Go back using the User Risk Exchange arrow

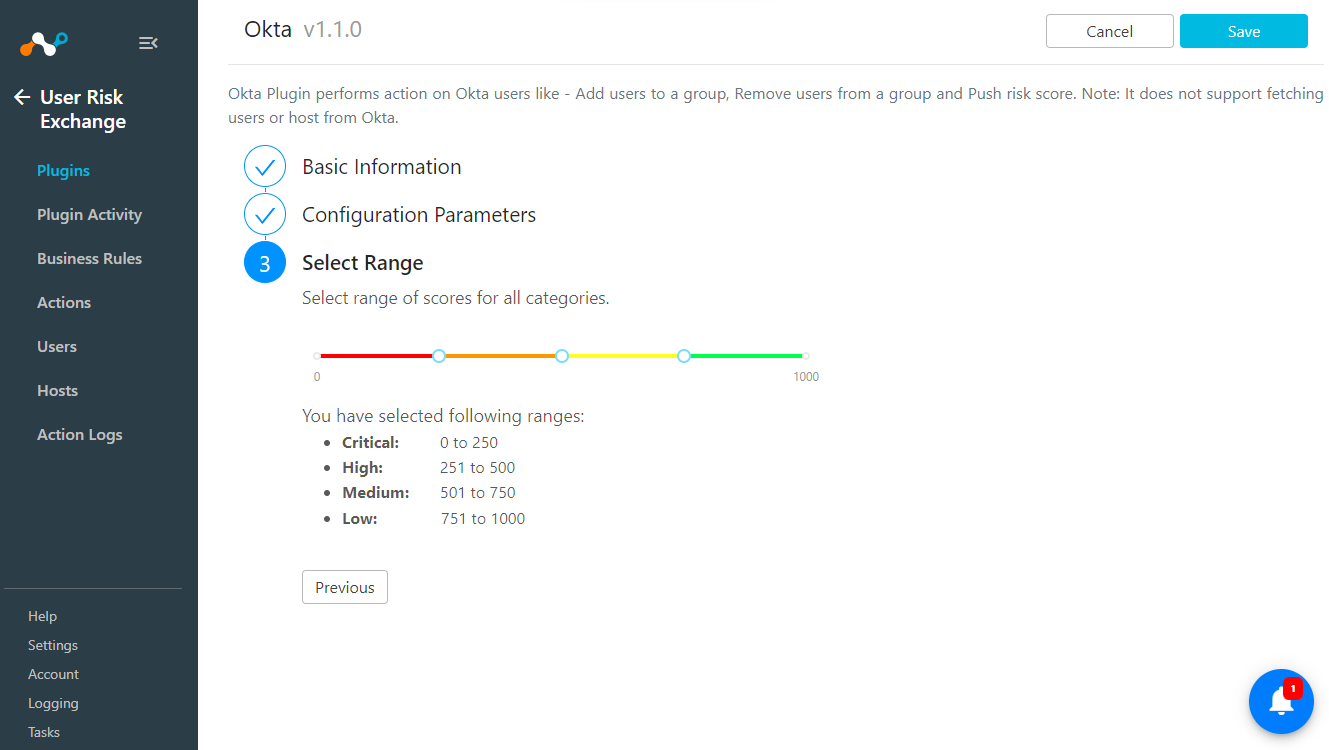[x=22, y=97]
